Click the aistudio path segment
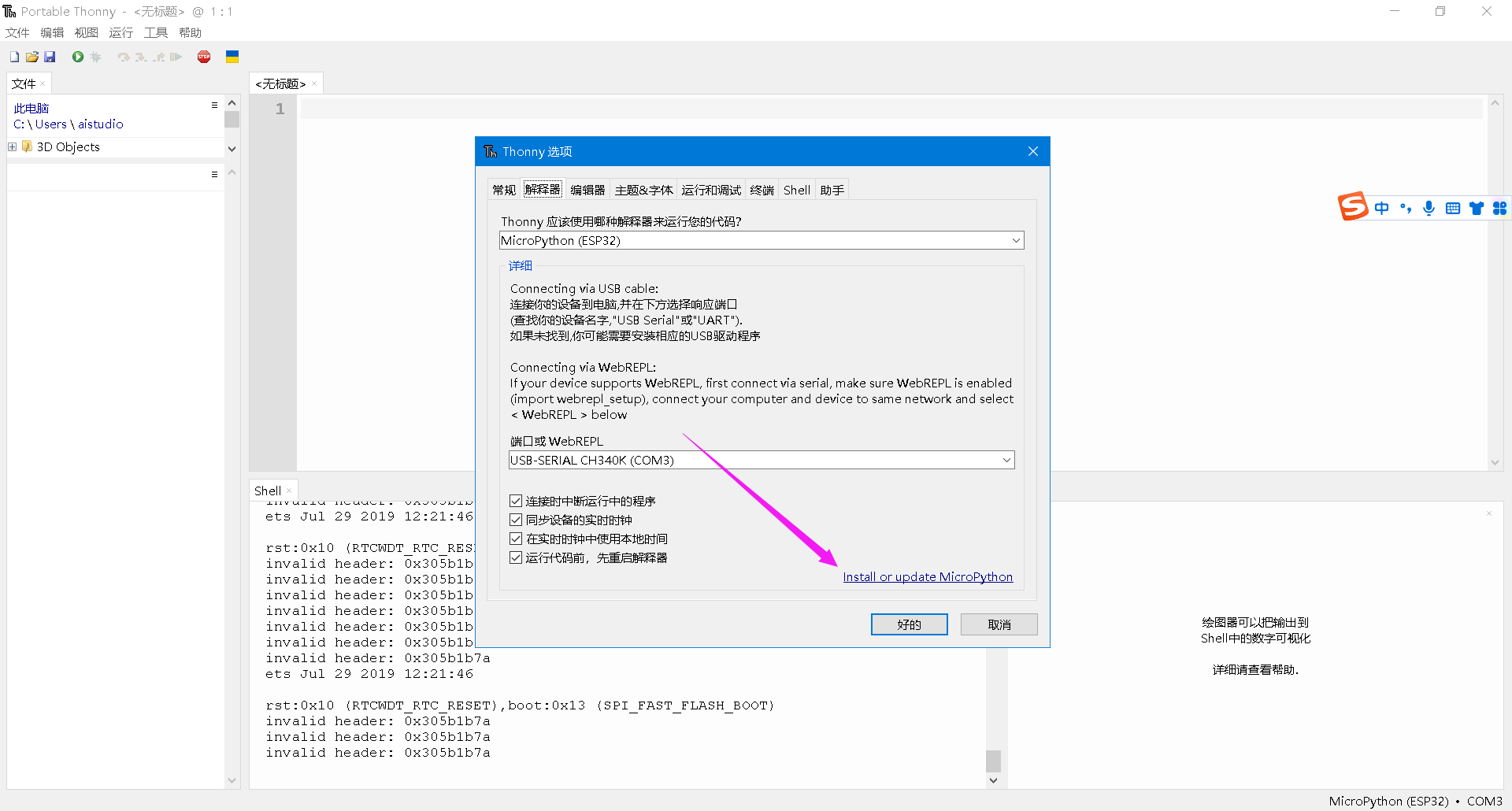The image size is (1512, 811). [101, 124]
